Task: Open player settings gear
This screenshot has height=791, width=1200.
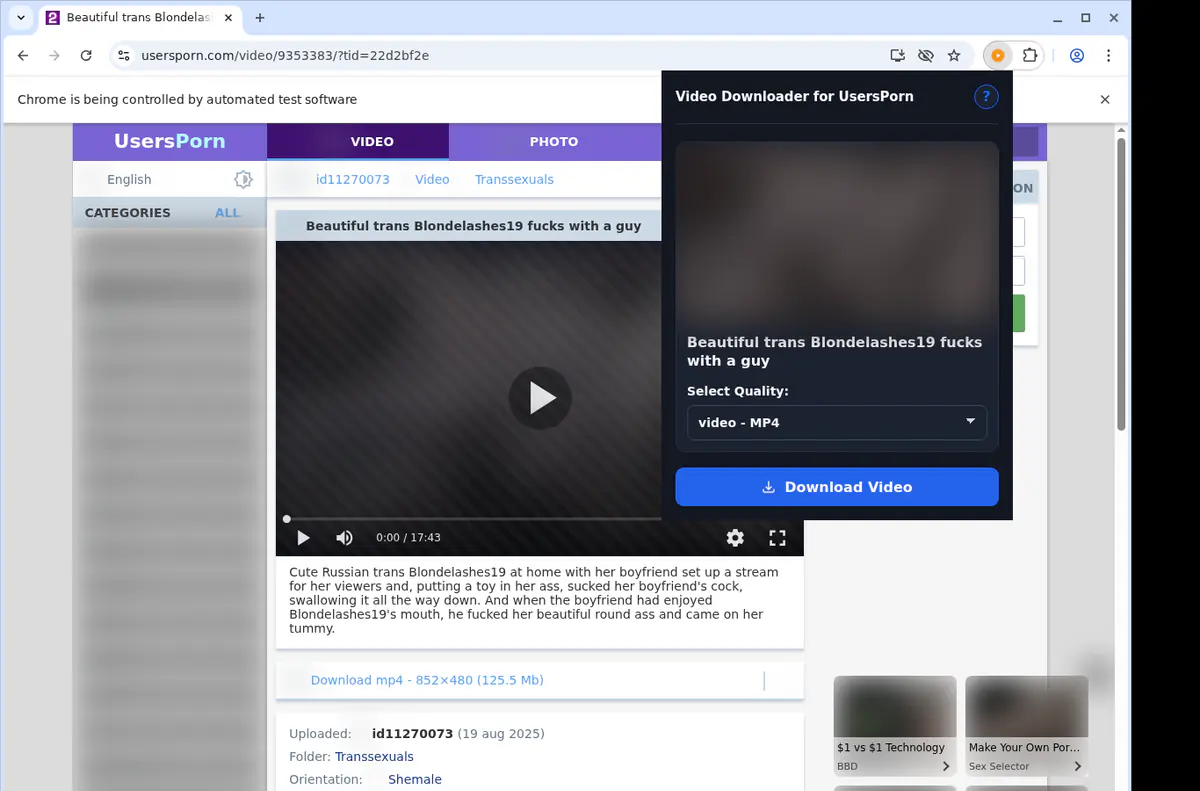Action: [735, 538]
